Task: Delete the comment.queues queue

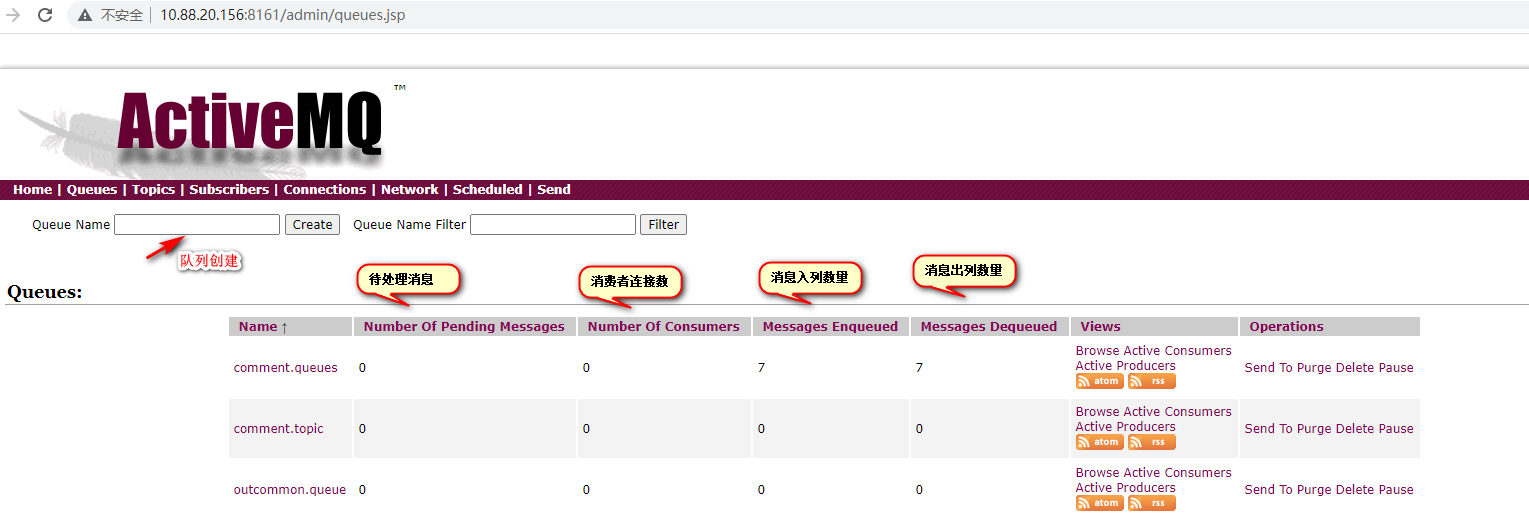Action: (1355, 368)
